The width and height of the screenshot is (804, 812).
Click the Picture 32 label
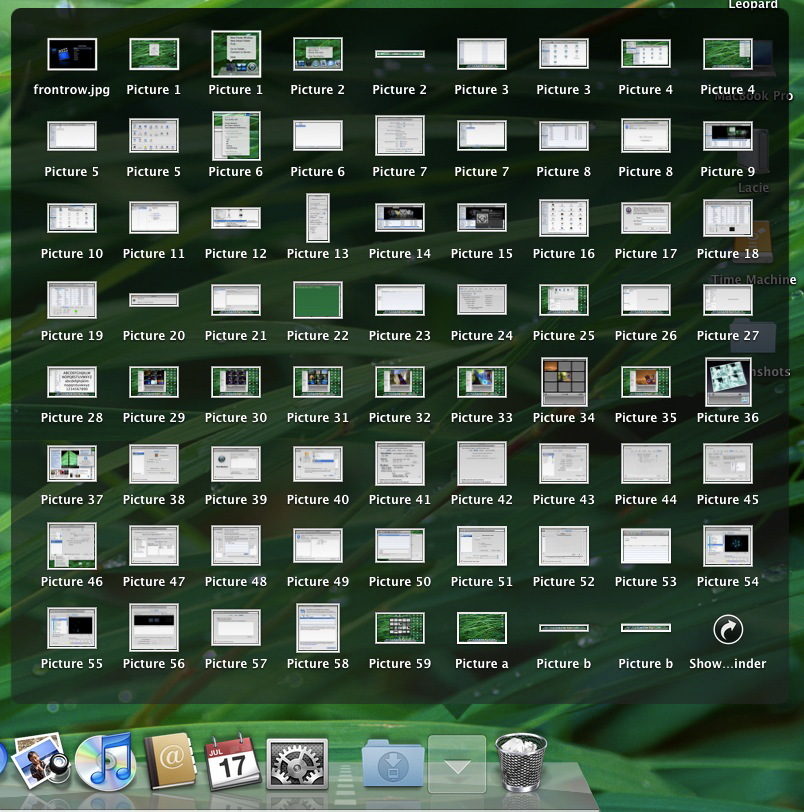coord(400,417)
